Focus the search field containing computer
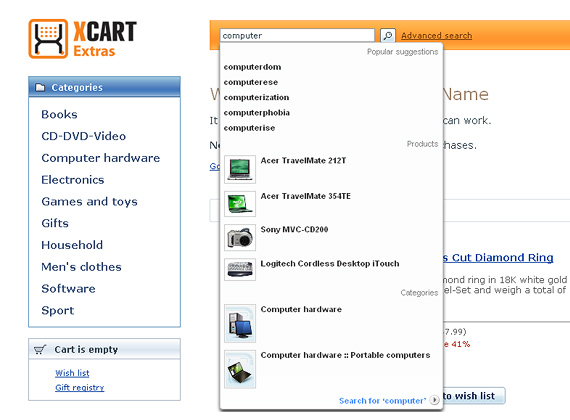The width and height of the screenshot is (570, 420). (x=297, y=36)
